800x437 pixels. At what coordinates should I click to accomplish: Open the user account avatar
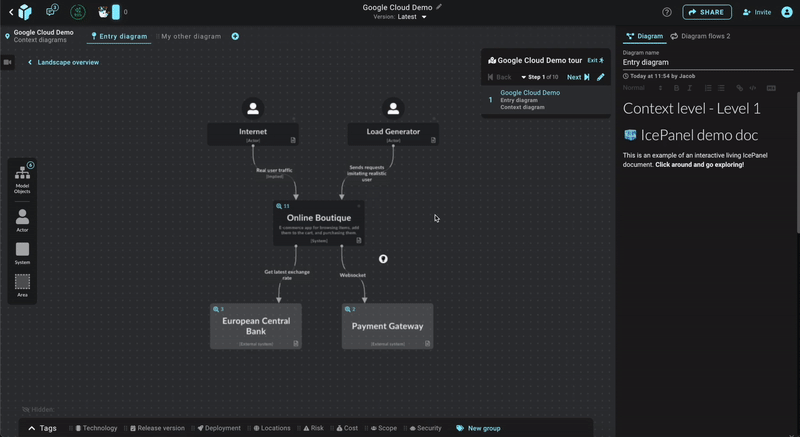click(787, 12)
